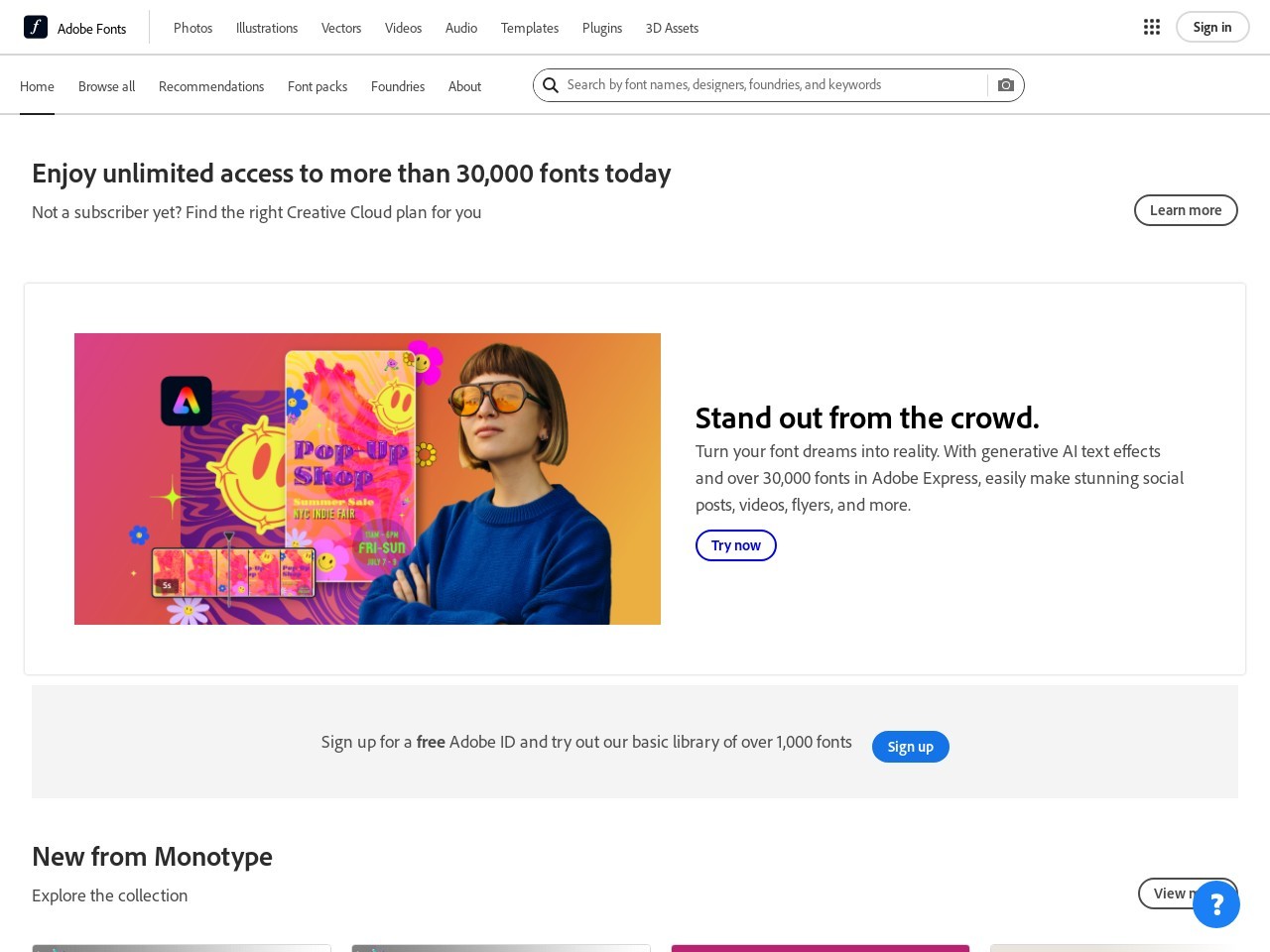
Task: Click the Sign in button
Action: click(x=1212, y=28)
